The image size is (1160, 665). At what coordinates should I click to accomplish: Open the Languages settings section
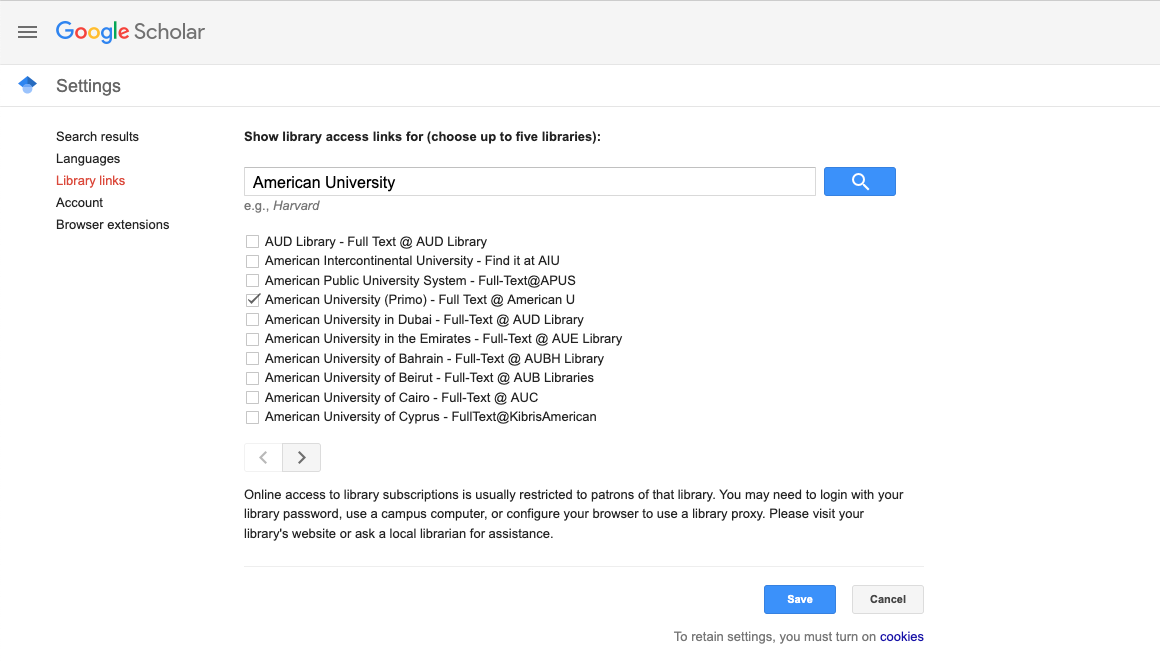coord(88,158)
